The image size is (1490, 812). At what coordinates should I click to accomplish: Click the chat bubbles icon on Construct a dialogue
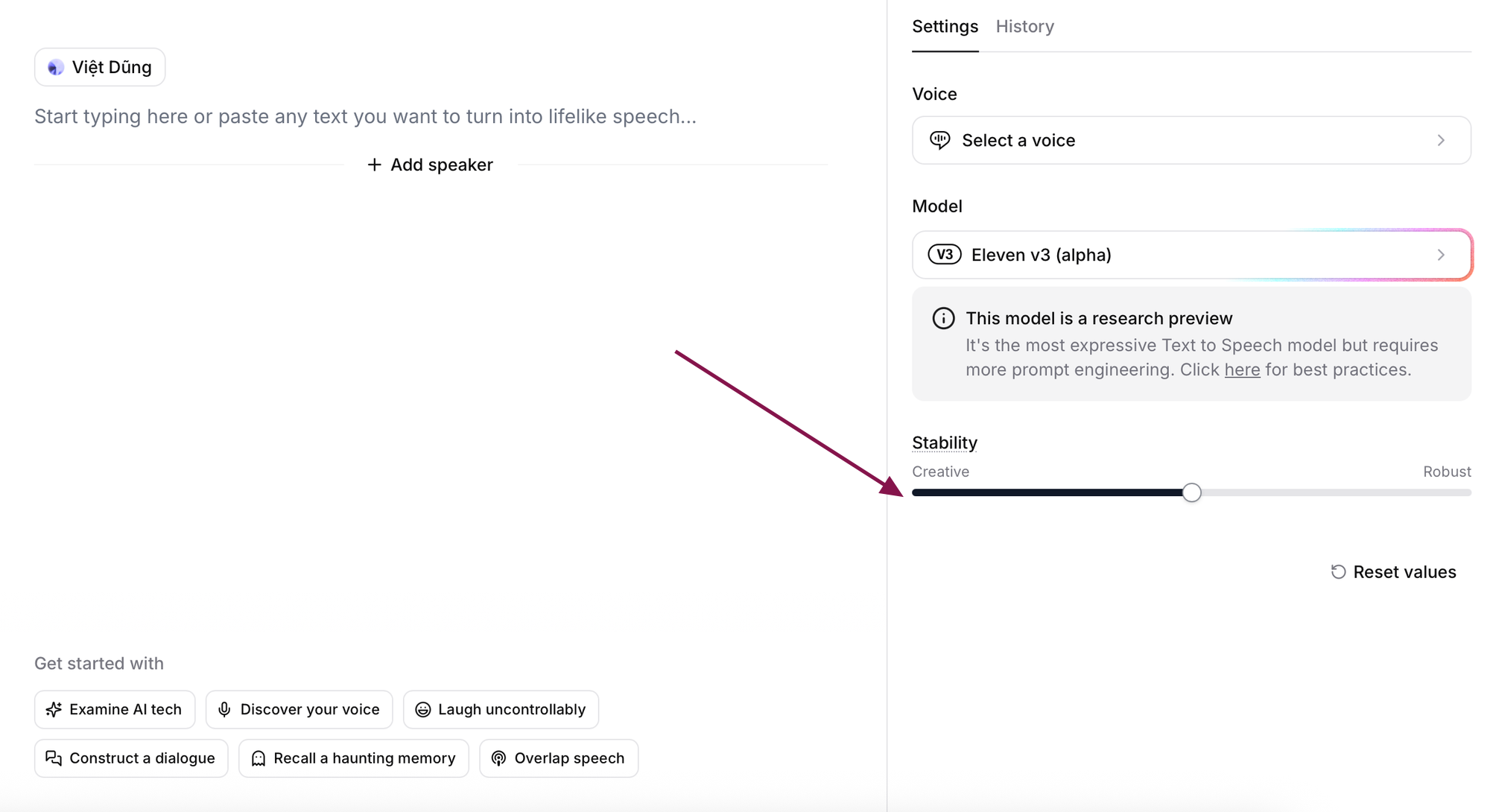coord(54,758)
